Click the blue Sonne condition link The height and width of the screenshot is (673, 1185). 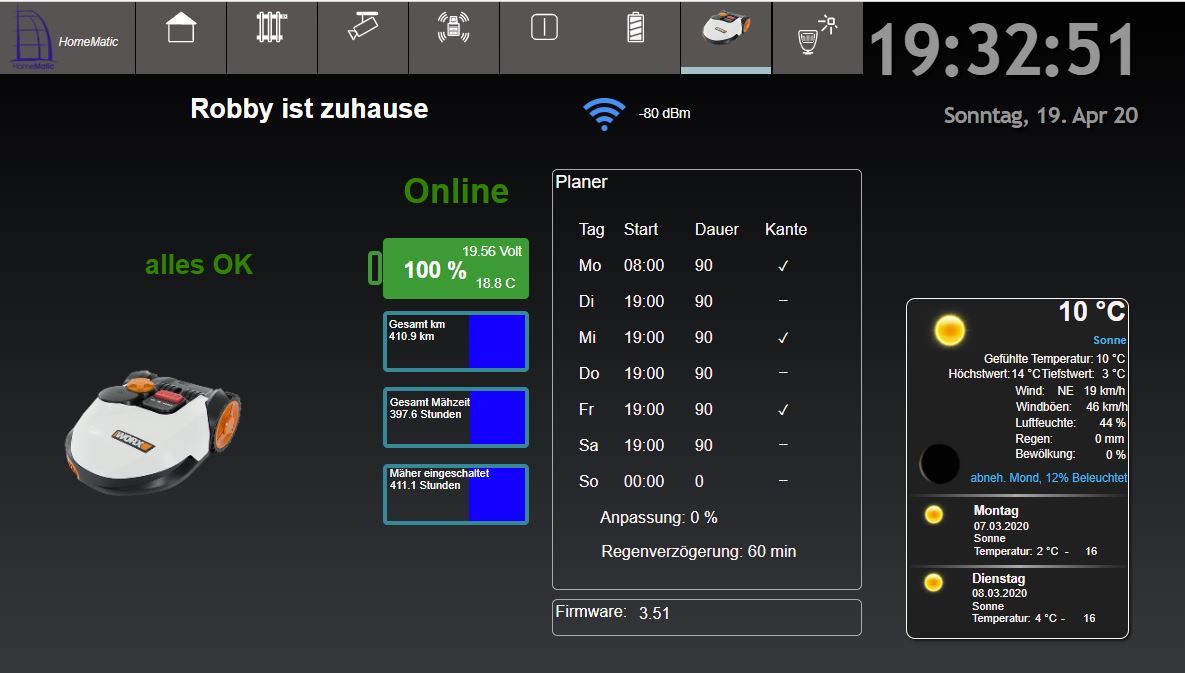pos(1109,341)
